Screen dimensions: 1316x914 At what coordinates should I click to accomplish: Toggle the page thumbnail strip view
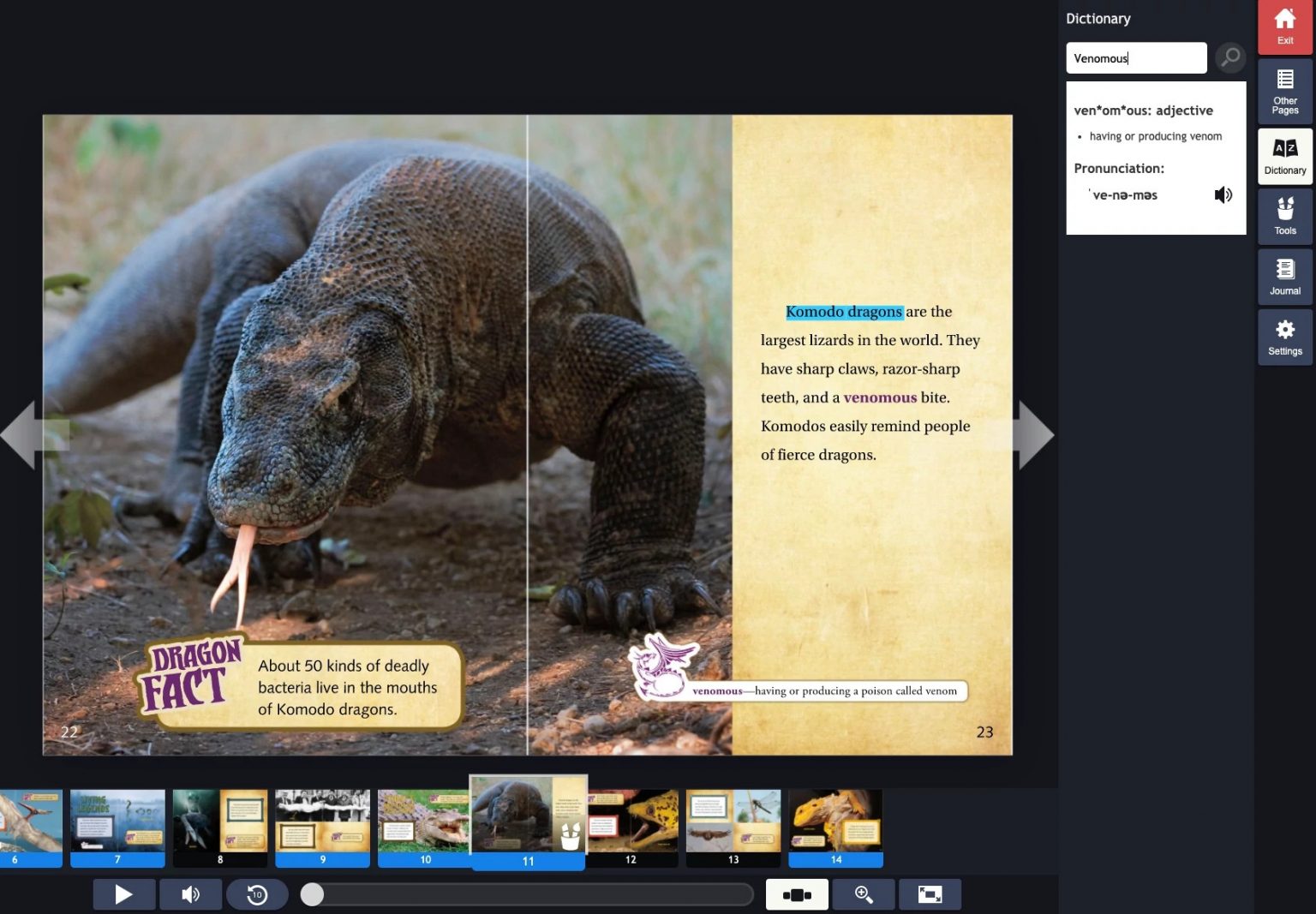(797, 894)
